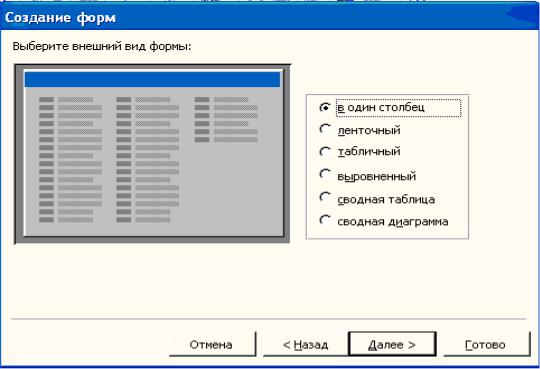This screenshot has width=540, height=369.
Task: Click the "Выберите внешний вид формы:" label
Action: coord(102,46)
